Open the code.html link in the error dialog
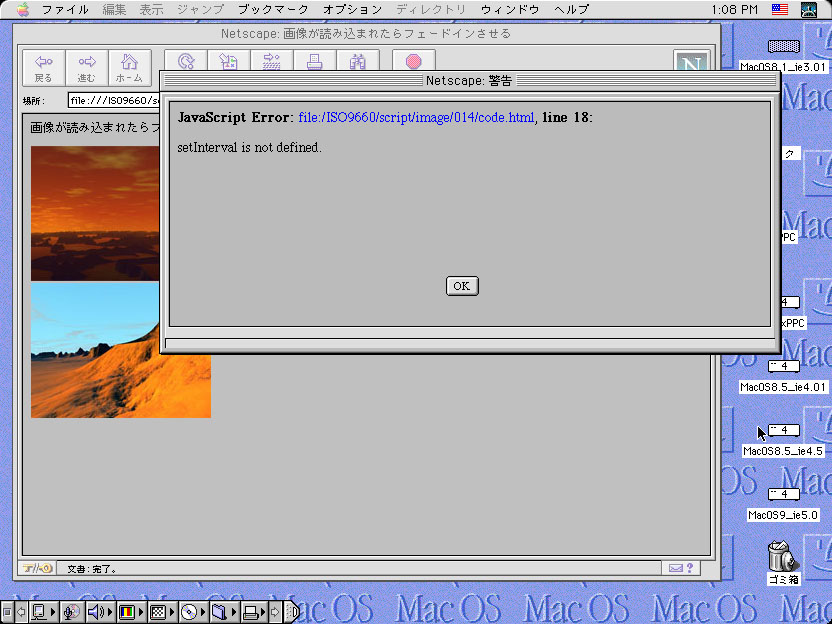The image size is (832, 624). point(416,117)
